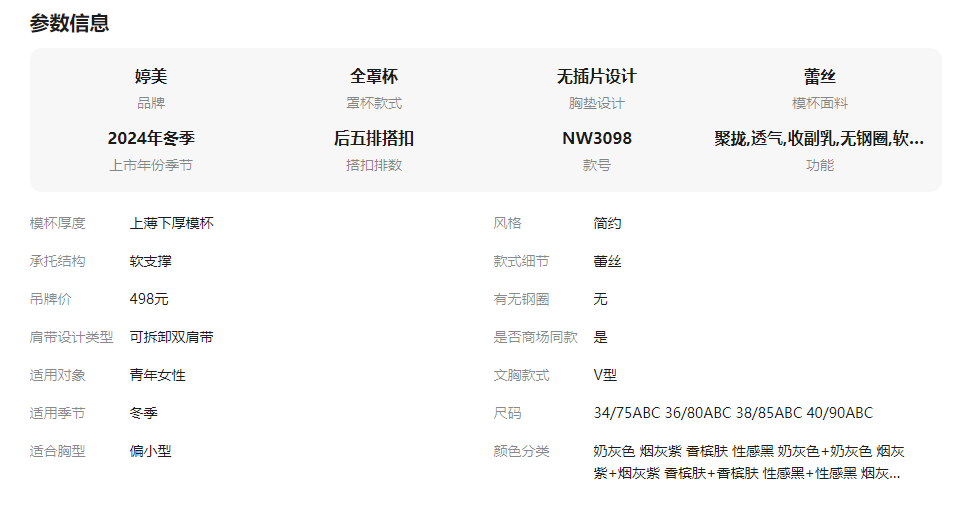Select the brand name 婷美
Image resolution: width=970 pixels, height=510 pixels.
pos(151,77)
